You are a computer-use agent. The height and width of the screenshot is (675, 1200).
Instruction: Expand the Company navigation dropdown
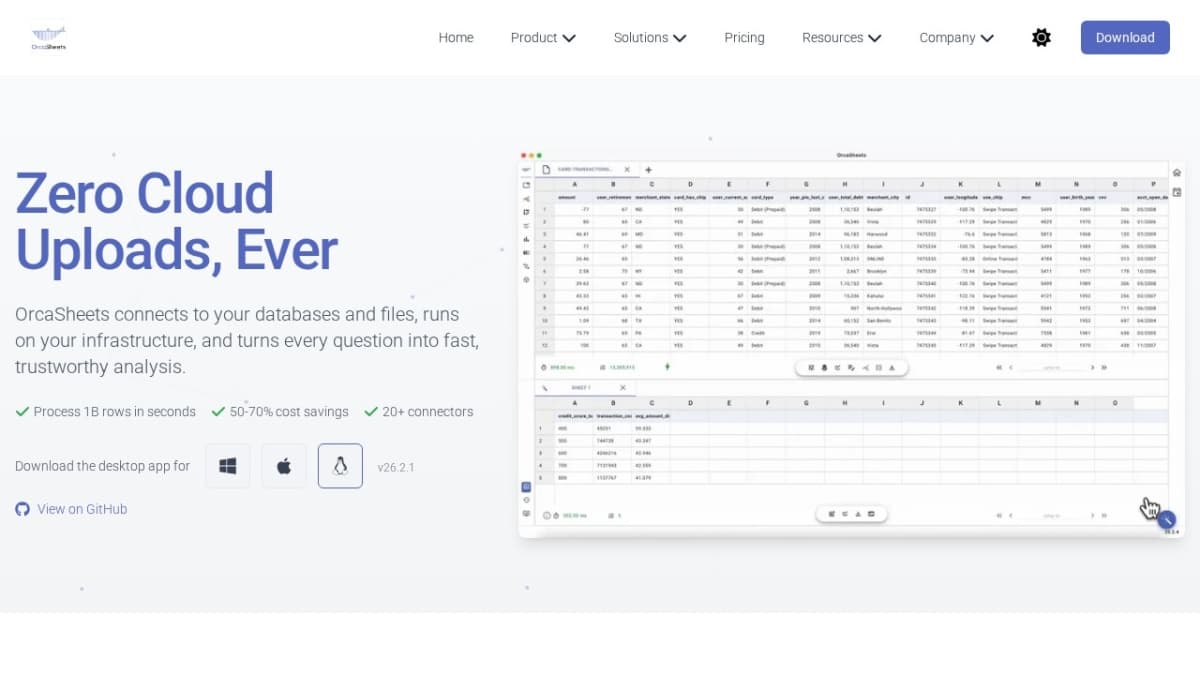click(x=956, y=37)
